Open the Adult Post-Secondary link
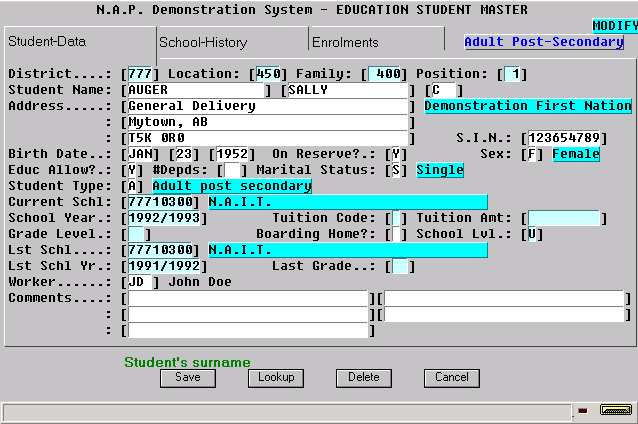 click(x=544, y=42)
